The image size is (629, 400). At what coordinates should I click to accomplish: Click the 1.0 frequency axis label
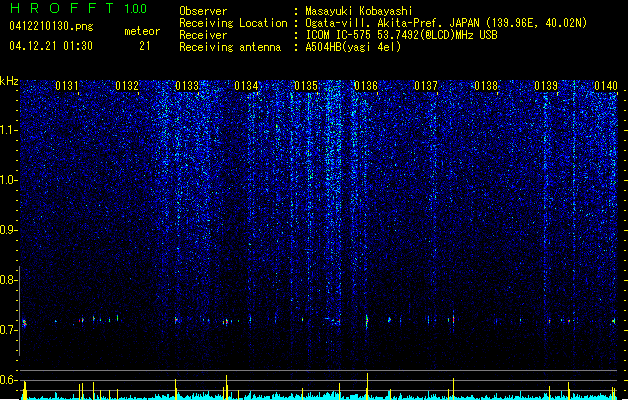[x=9, y=180]
